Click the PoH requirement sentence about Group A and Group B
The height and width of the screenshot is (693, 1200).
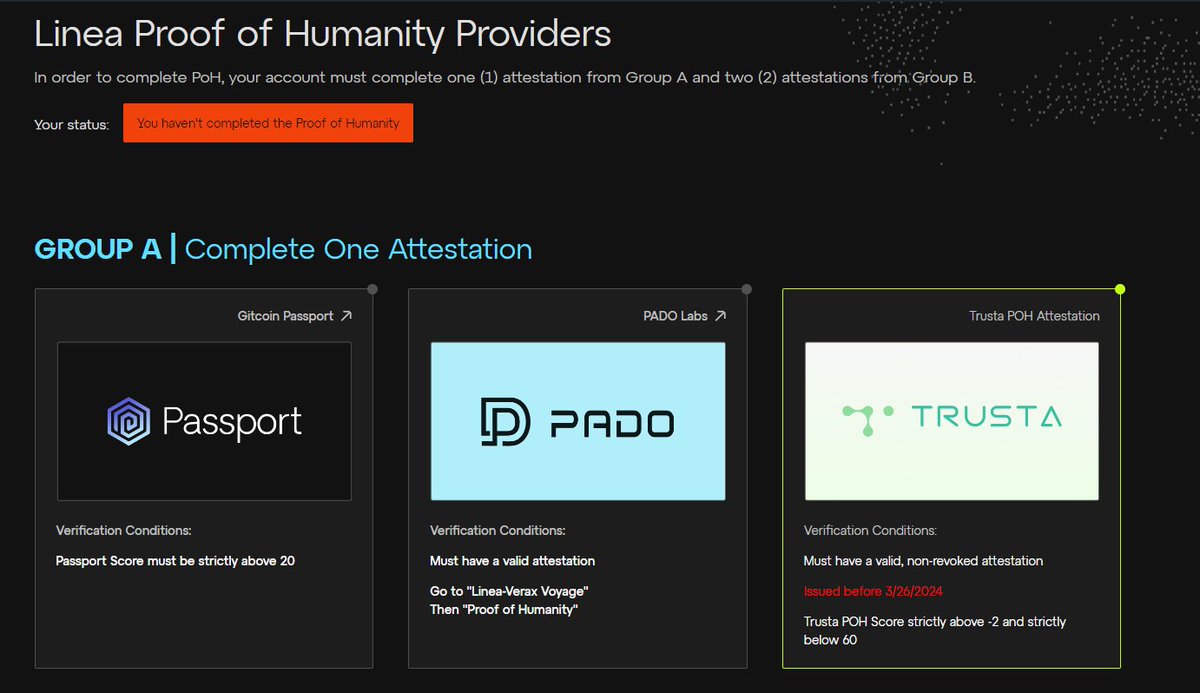coord(505,77)
